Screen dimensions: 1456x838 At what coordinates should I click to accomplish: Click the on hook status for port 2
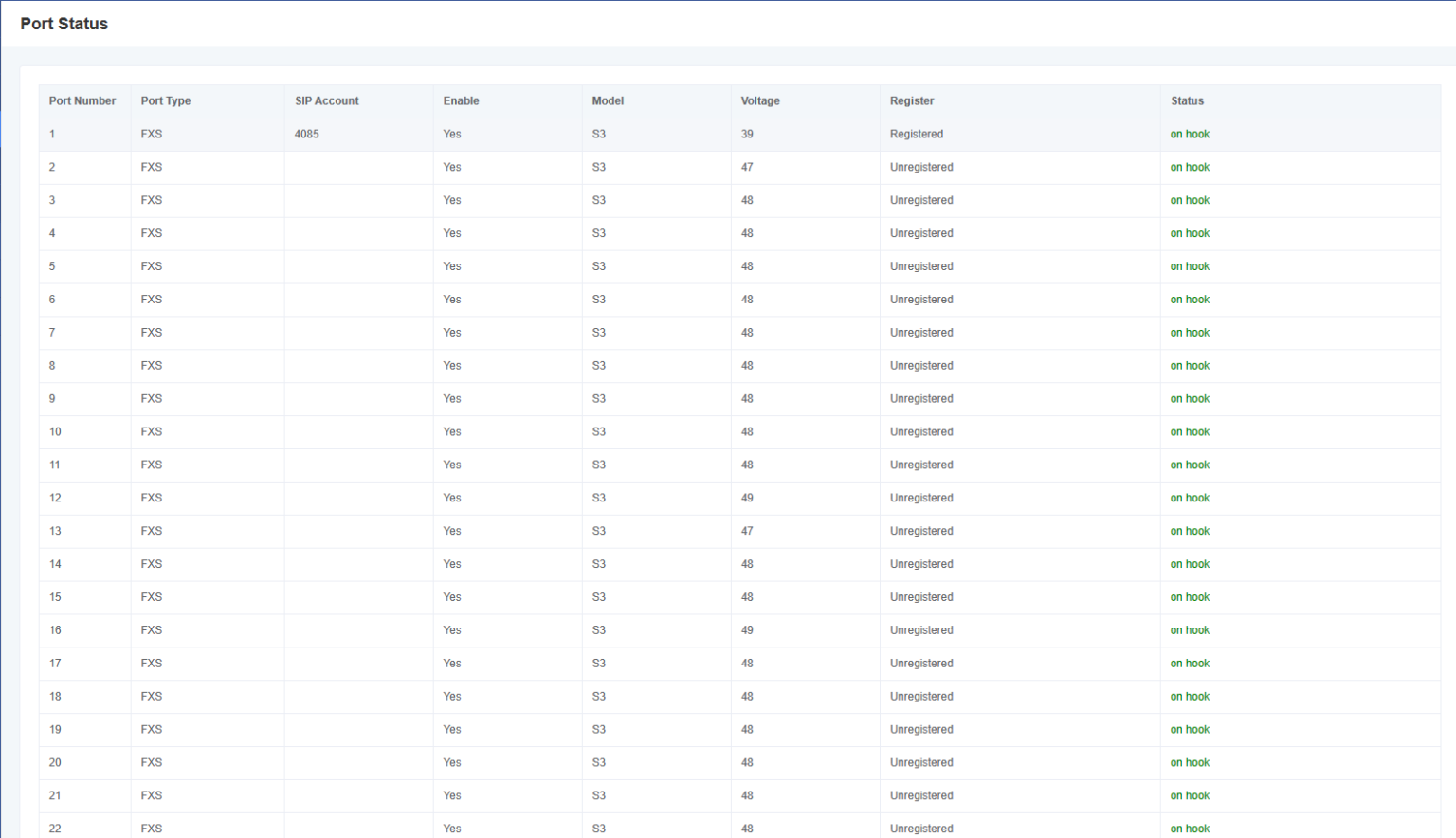(1190, 168)
